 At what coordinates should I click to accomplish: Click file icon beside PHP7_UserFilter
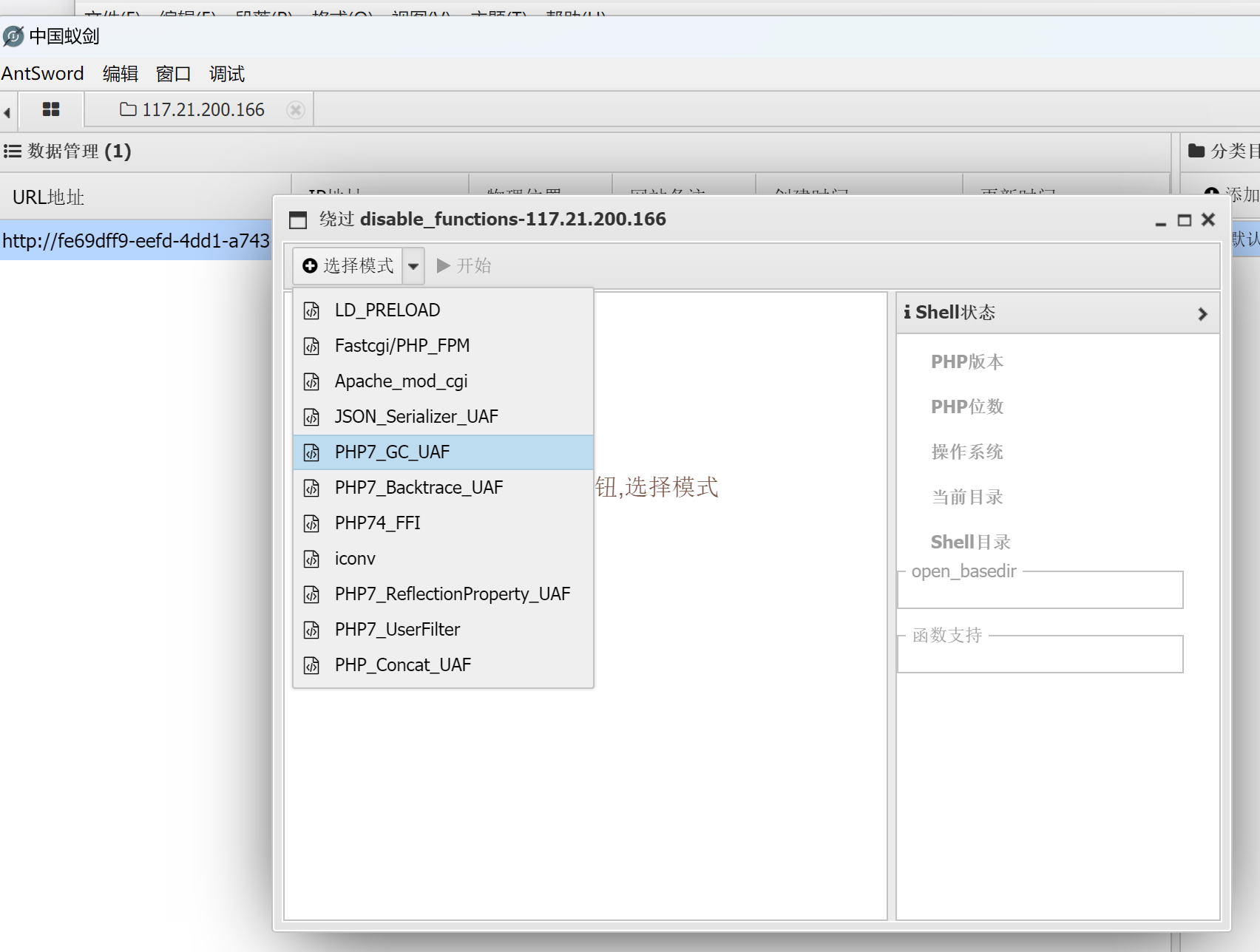pyautogui.click(x=311, y=630)
